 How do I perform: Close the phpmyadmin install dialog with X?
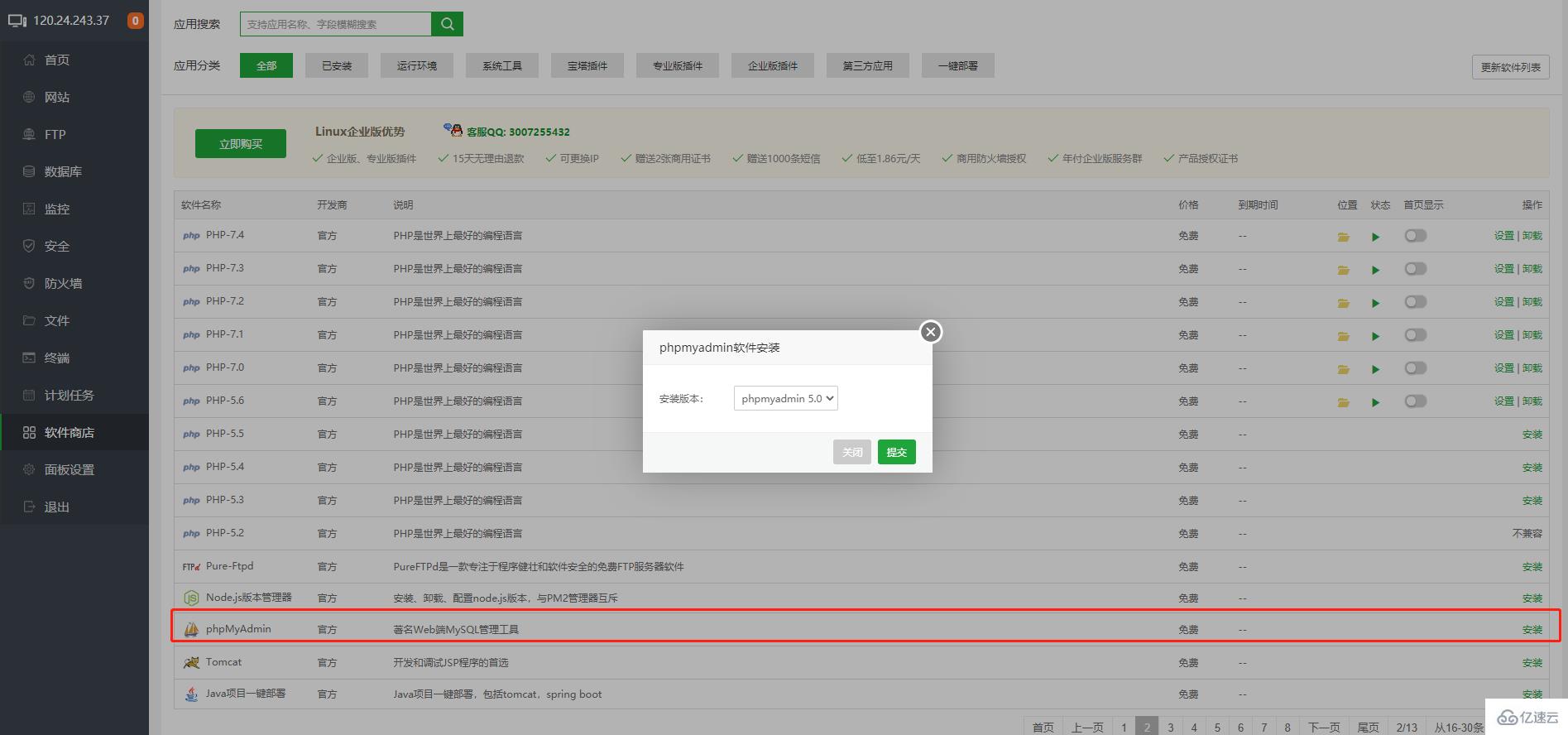click(931, 332)
